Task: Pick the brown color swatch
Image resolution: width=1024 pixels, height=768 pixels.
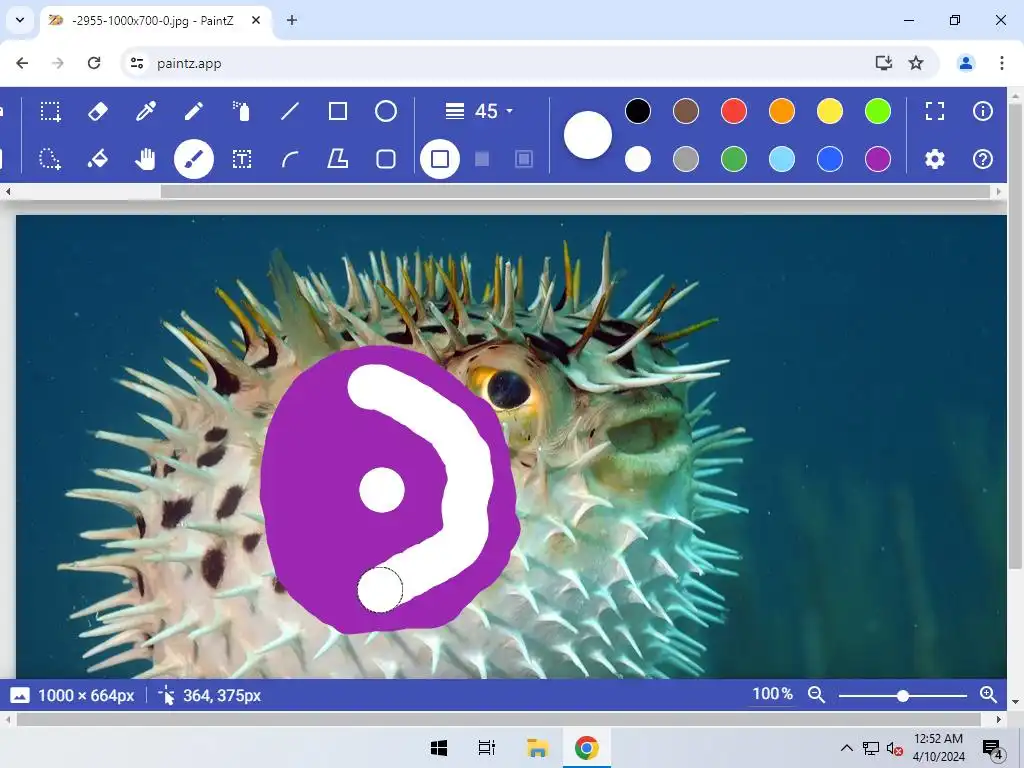Action: click(686, 112)
